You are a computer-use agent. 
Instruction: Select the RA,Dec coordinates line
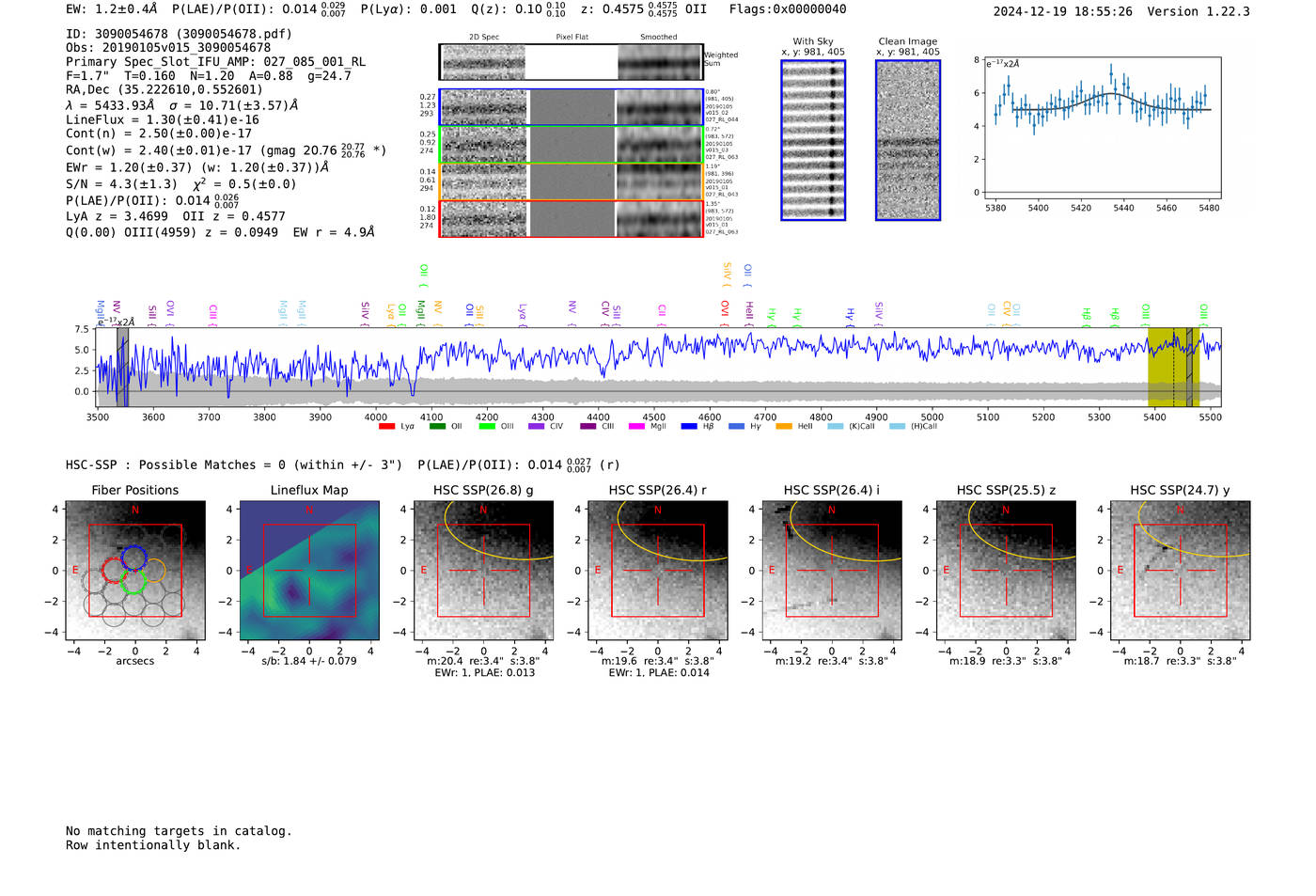click(164, 90)
